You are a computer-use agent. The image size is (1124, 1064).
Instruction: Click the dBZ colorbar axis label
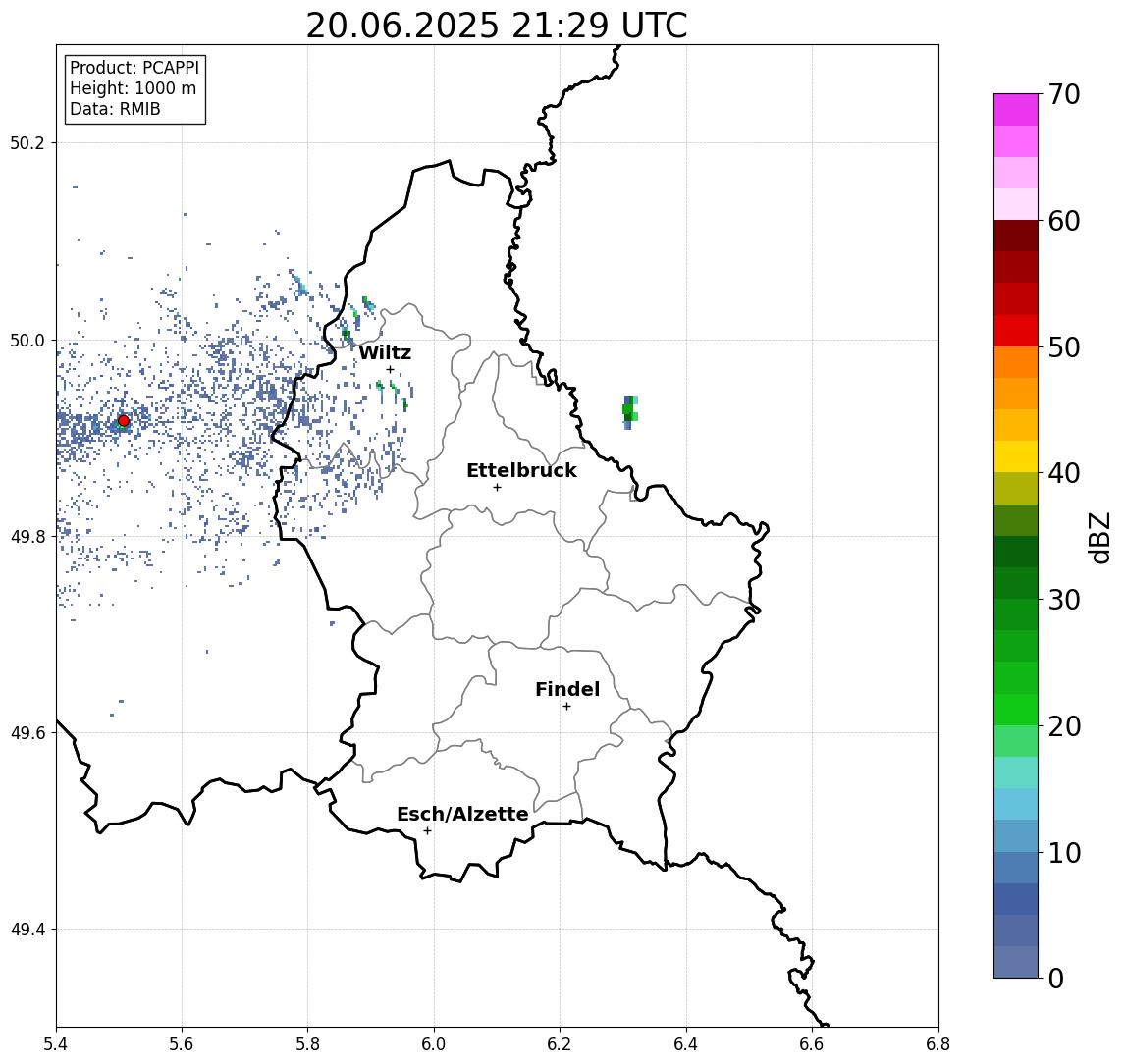pos(1098,537)
